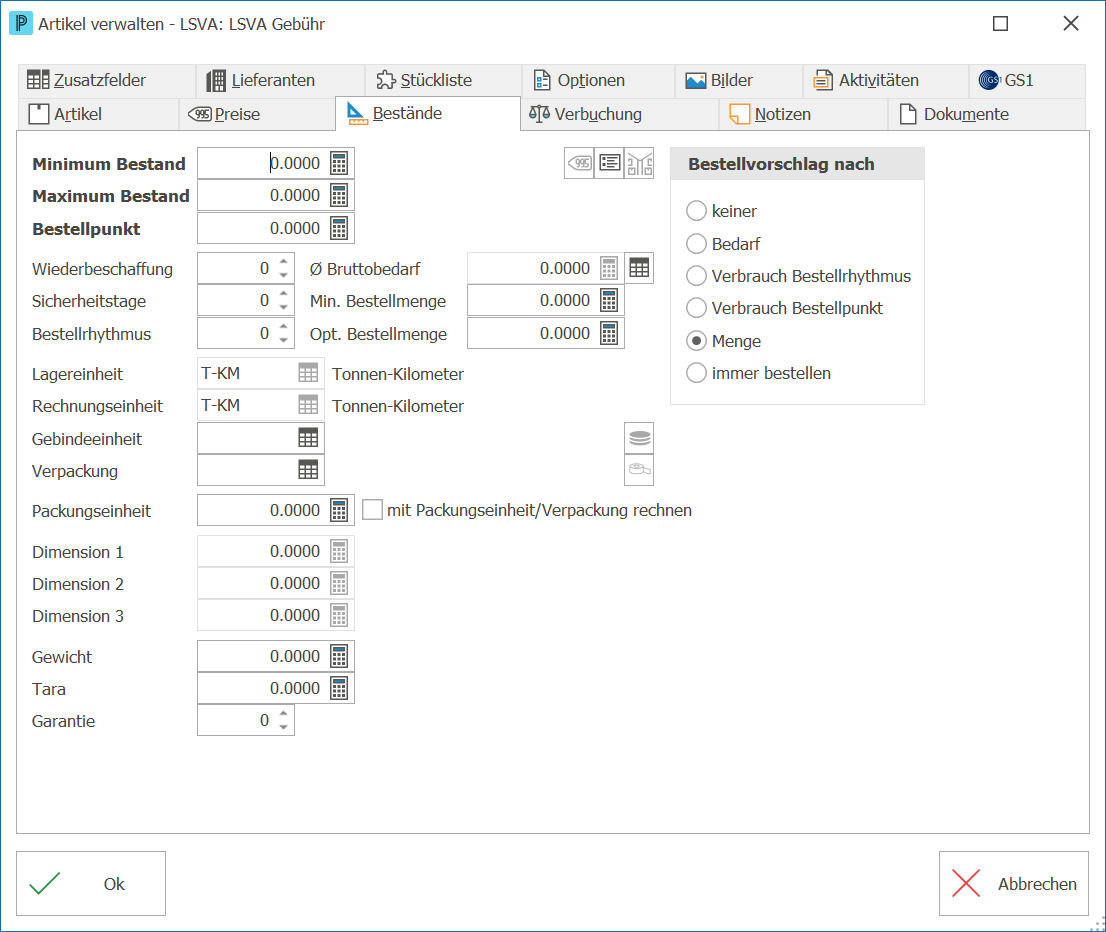Open lookup table for Rechnungseinheit
The height and width of the screenshot is (932, 1106).
pos(308,405)
